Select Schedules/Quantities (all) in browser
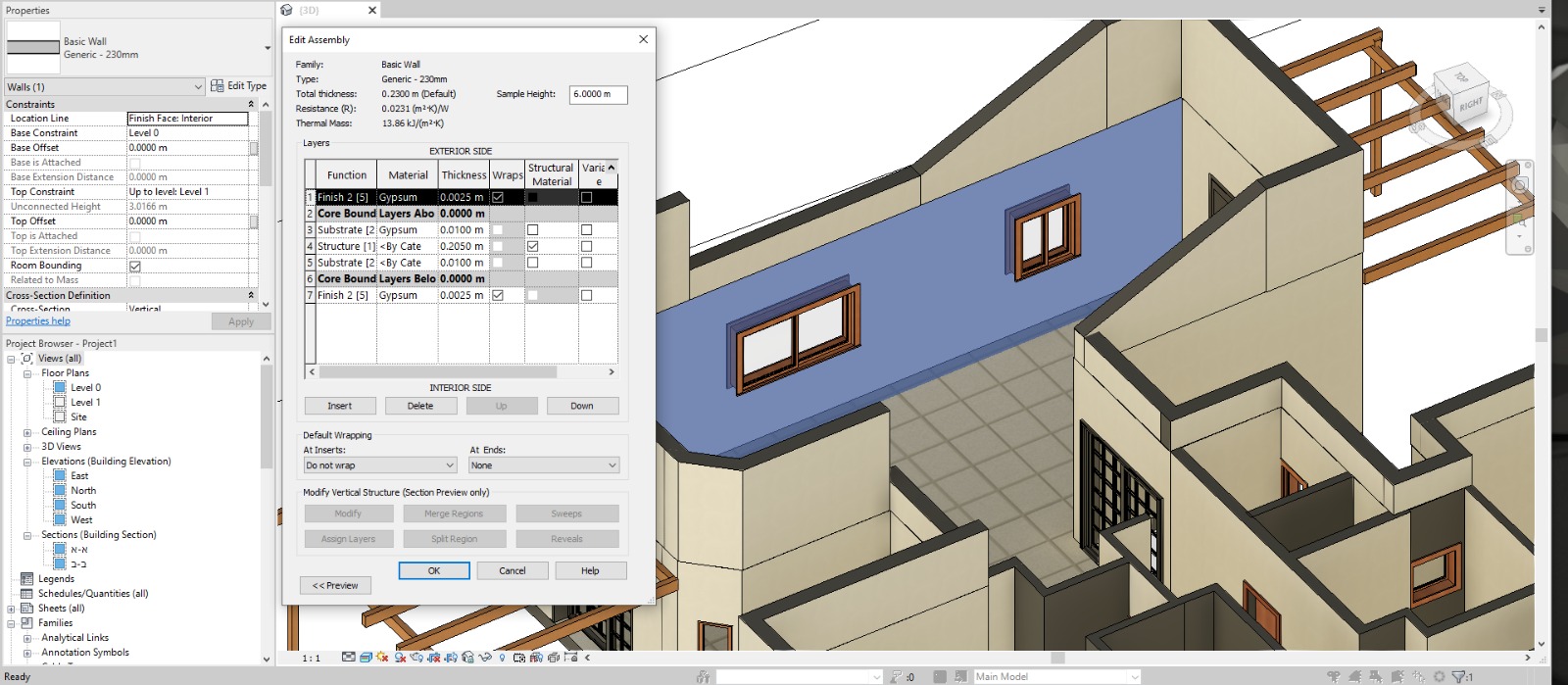Image resolution: width=1568 pixels, height=685 pixels. 93,594
